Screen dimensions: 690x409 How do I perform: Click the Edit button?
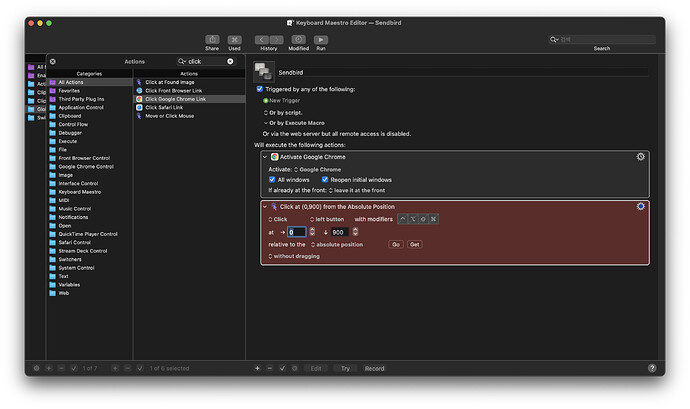click(x=316, y=368)
